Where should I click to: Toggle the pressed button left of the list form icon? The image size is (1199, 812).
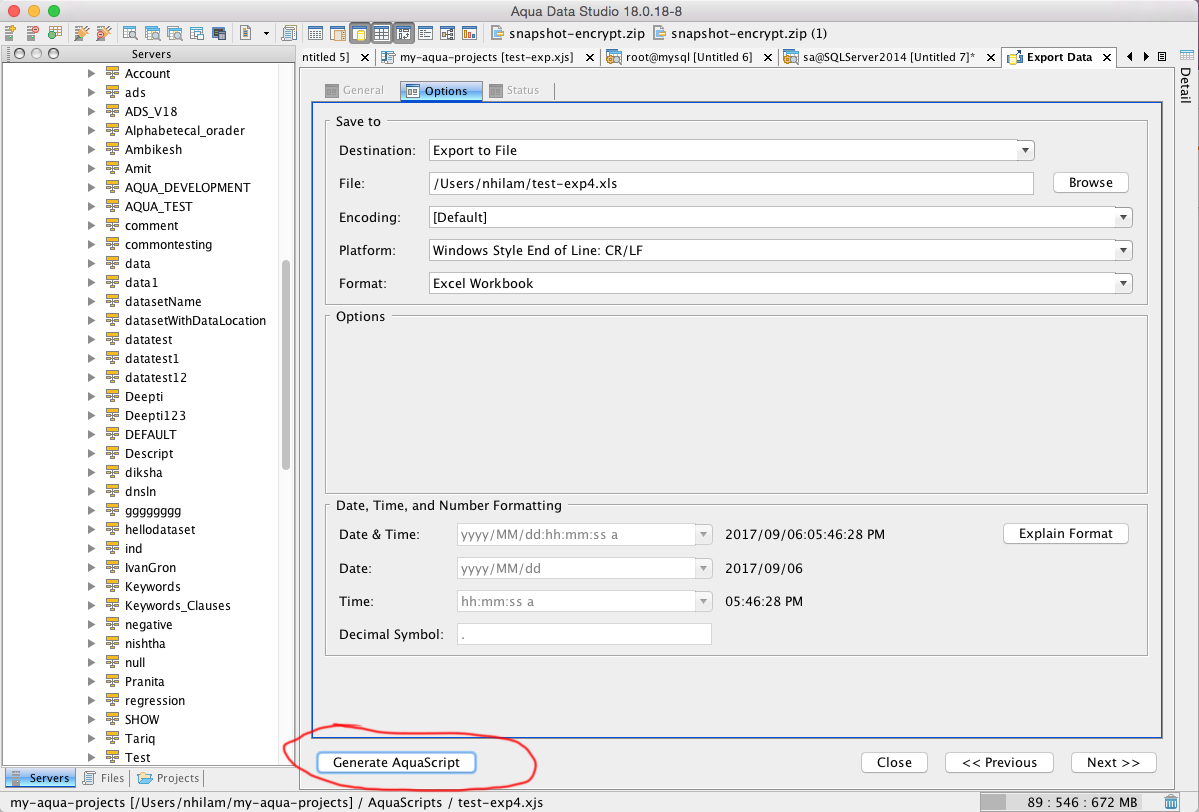pos(404,33)
